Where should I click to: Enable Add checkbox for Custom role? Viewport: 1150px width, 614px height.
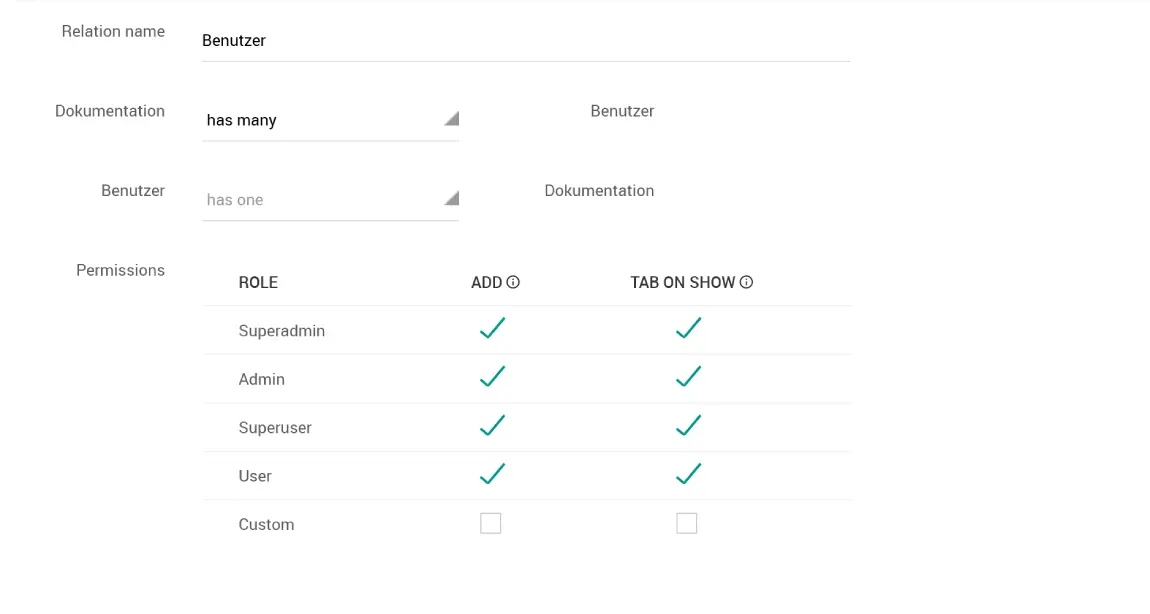click(490, 524)
